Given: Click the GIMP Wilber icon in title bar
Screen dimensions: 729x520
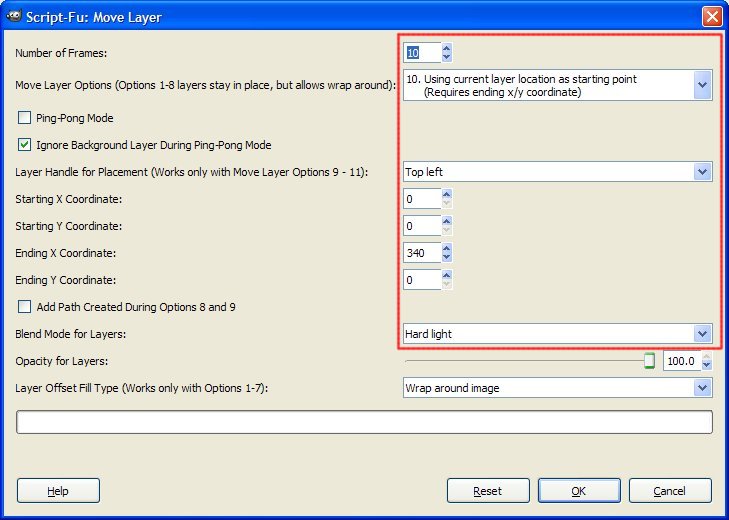Looking at the screenshot, I should click(x=13, y=16).
